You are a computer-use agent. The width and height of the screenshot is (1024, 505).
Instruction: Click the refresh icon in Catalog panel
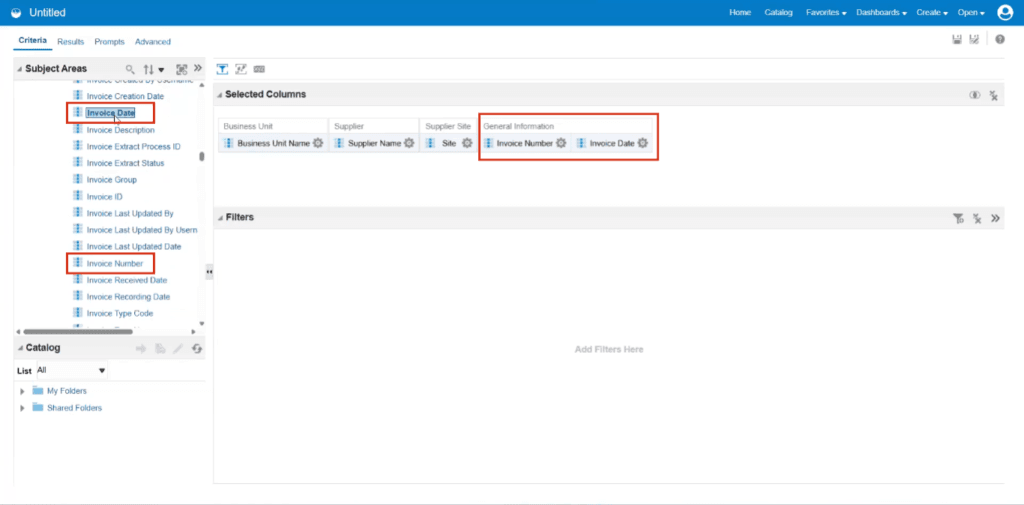(x=197, y=349)
